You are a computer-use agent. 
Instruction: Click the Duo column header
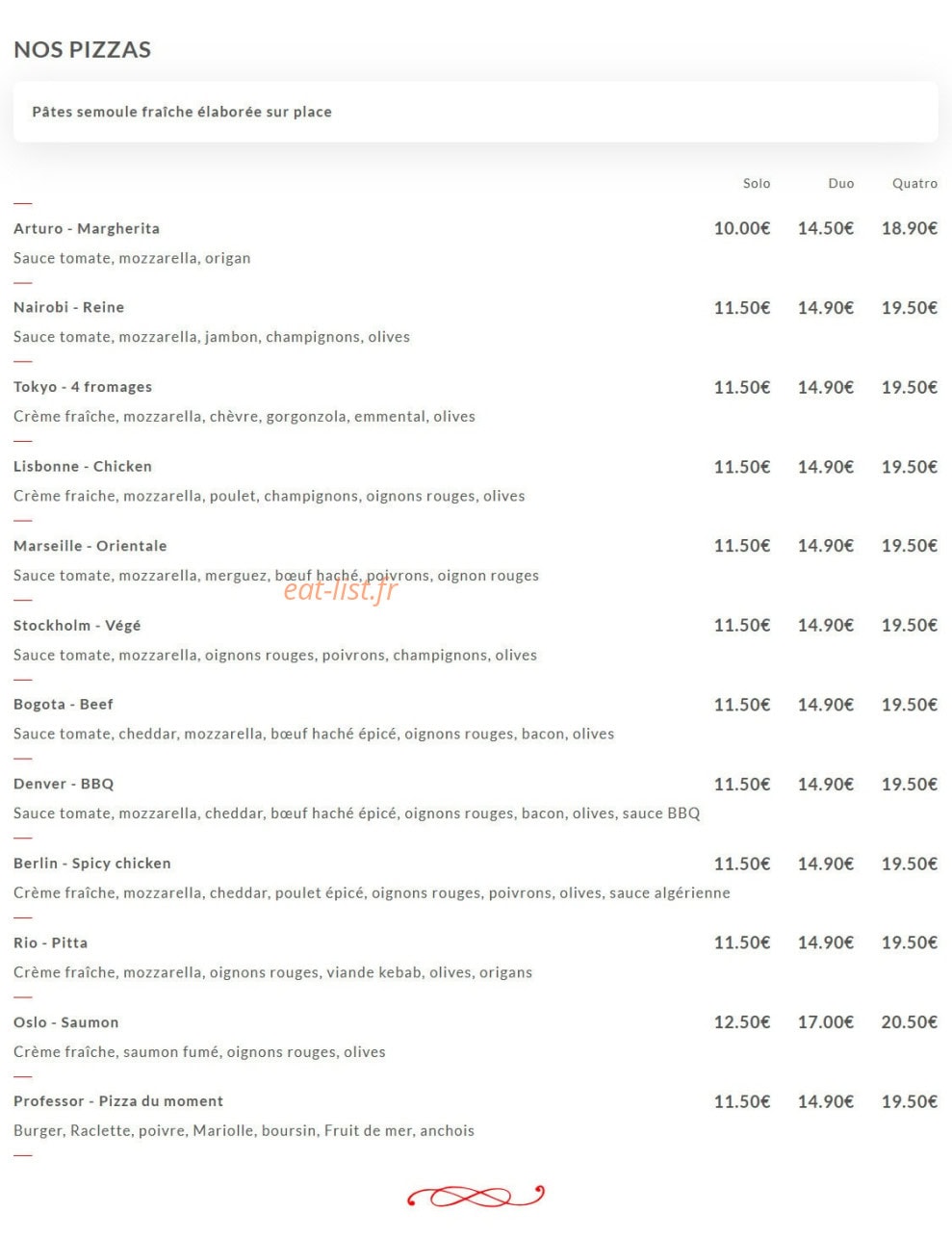tap(841, 183)
